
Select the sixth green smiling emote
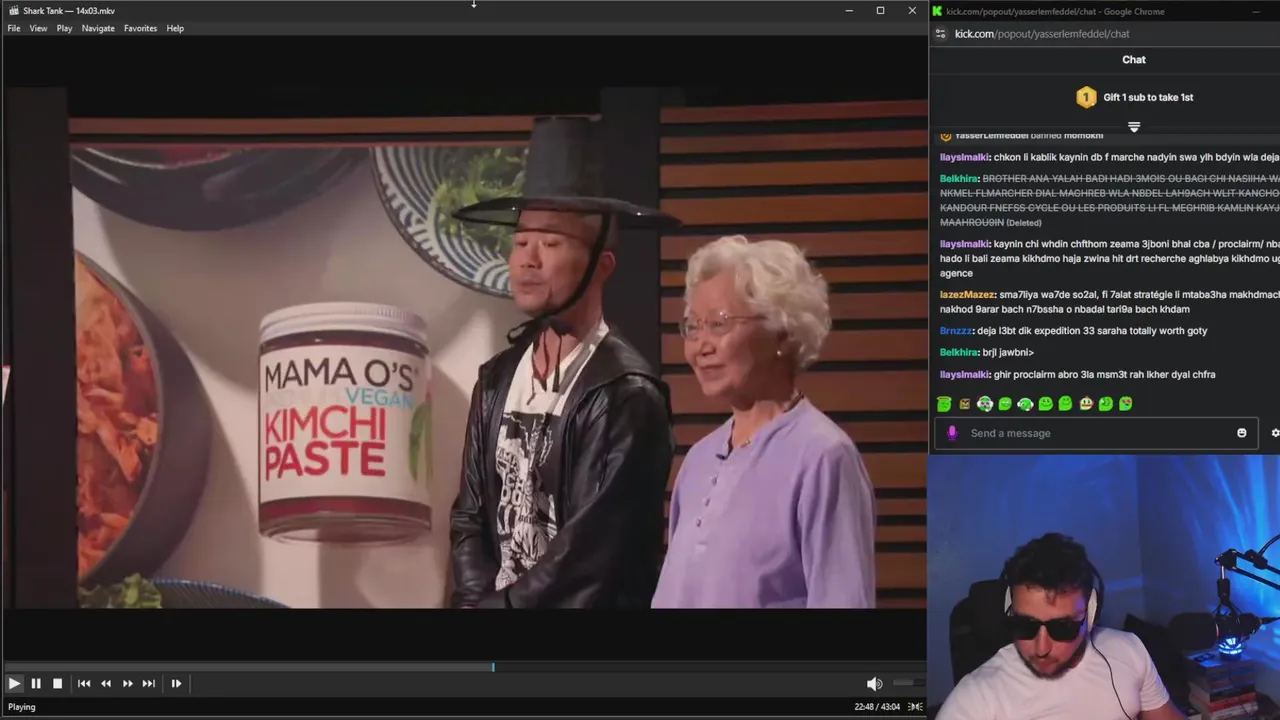click(1045, 404)
